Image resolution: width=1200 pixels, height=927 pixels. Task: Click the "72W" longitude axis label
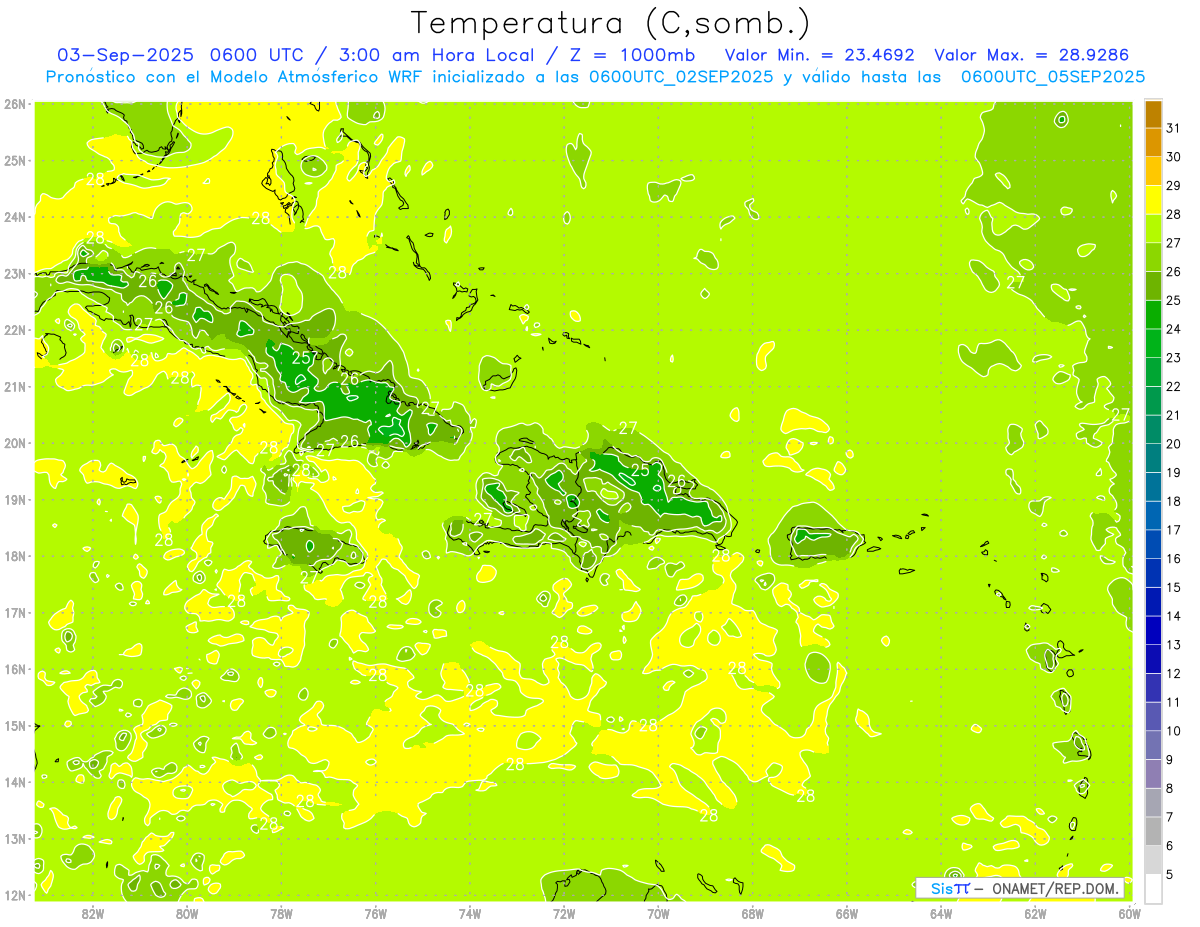(x=564, y=913)
